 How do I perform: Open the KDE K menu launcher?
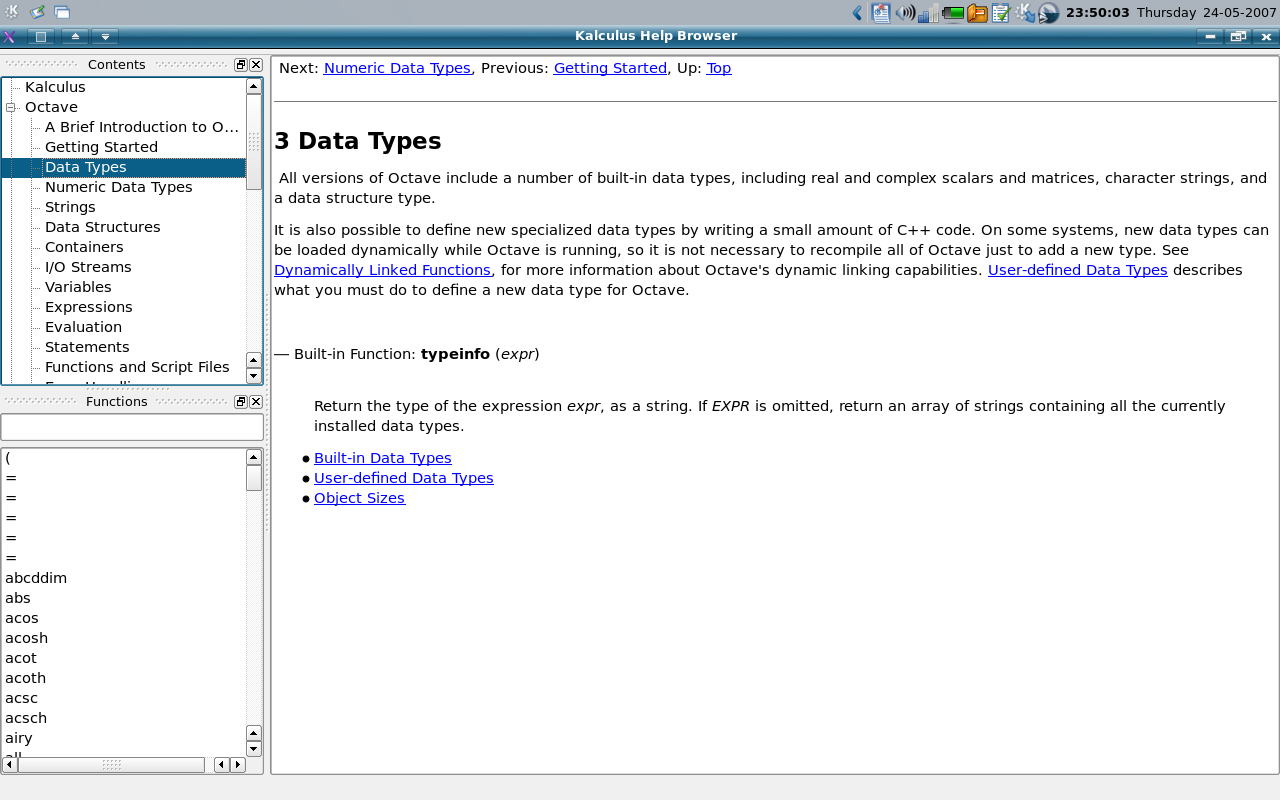[12, 12]
